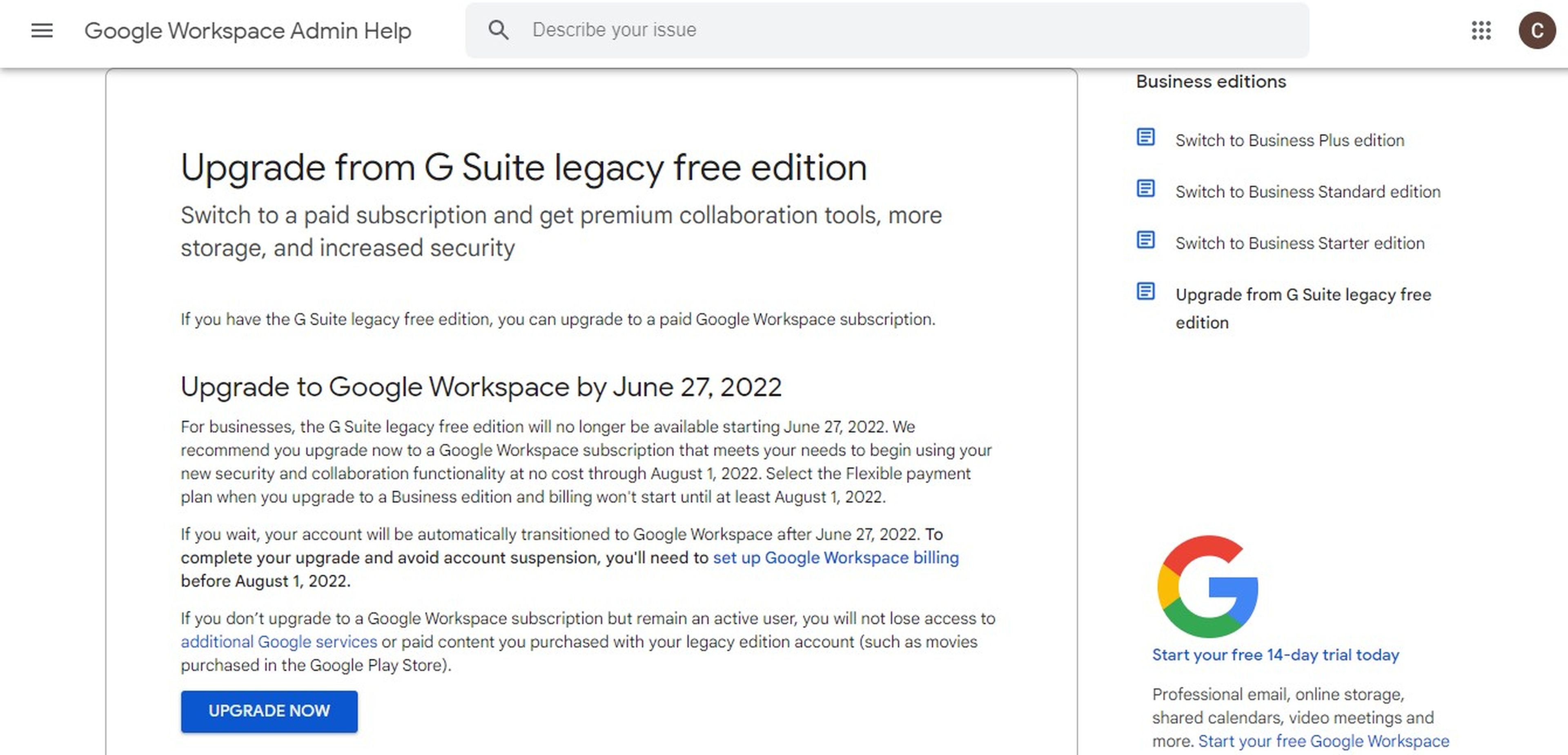1568x755 pixels.
Task: Open additional Google services link
Action: click(279, 642)
